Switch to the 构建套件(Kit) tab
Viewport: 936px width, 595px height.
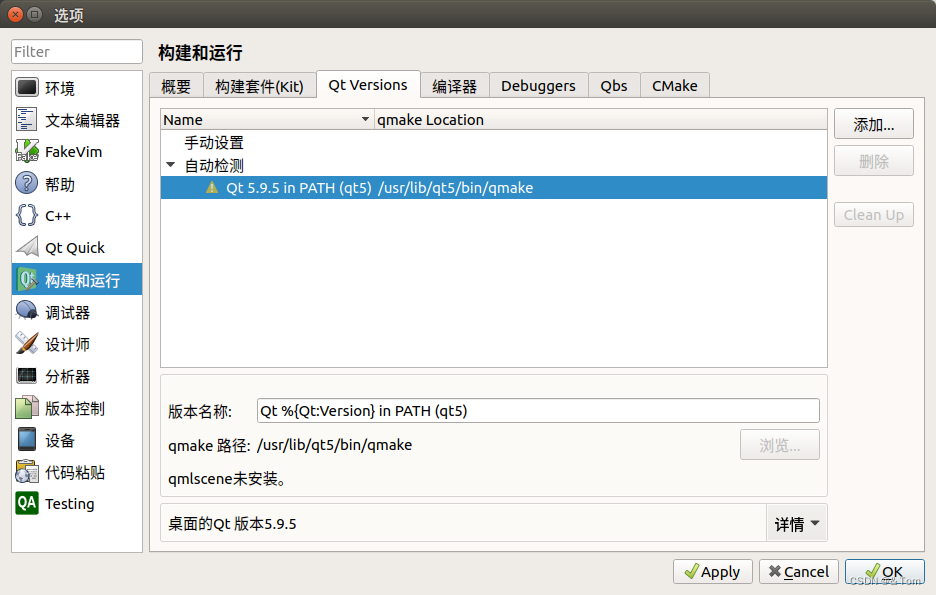click(259, 86)
